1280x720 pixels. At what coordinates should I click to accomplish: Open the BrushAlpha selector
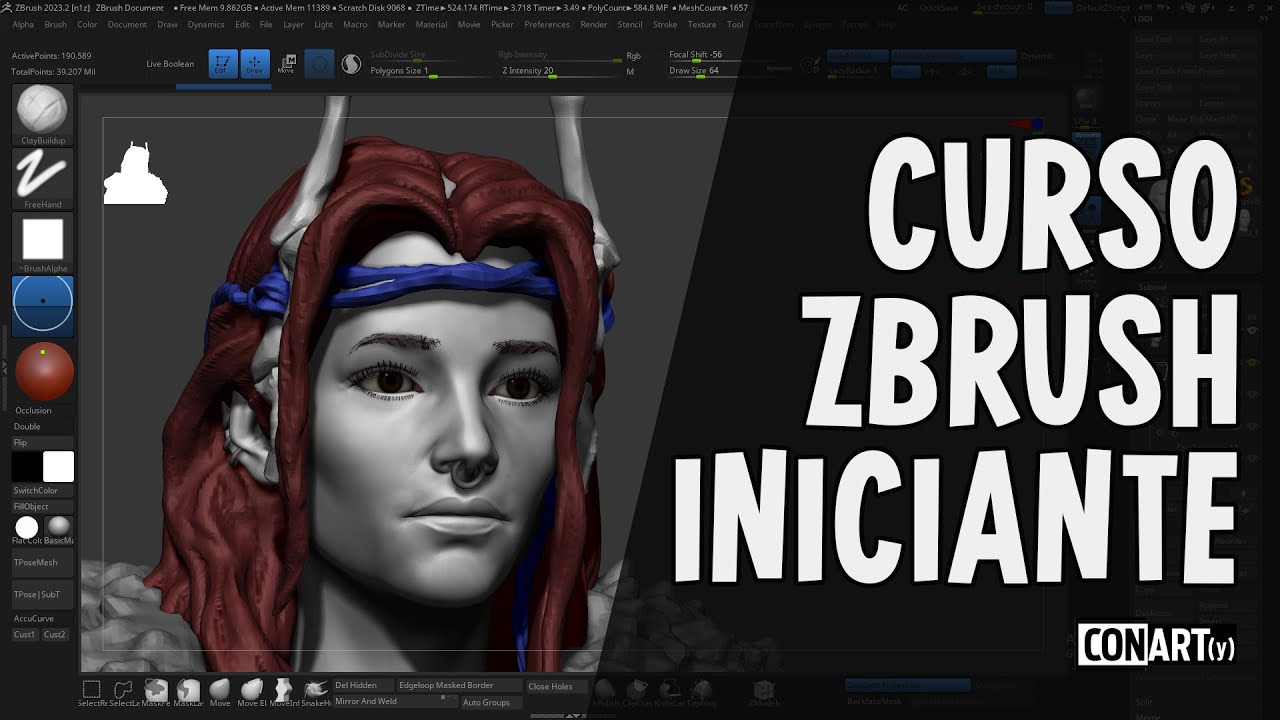pos(43,240)
